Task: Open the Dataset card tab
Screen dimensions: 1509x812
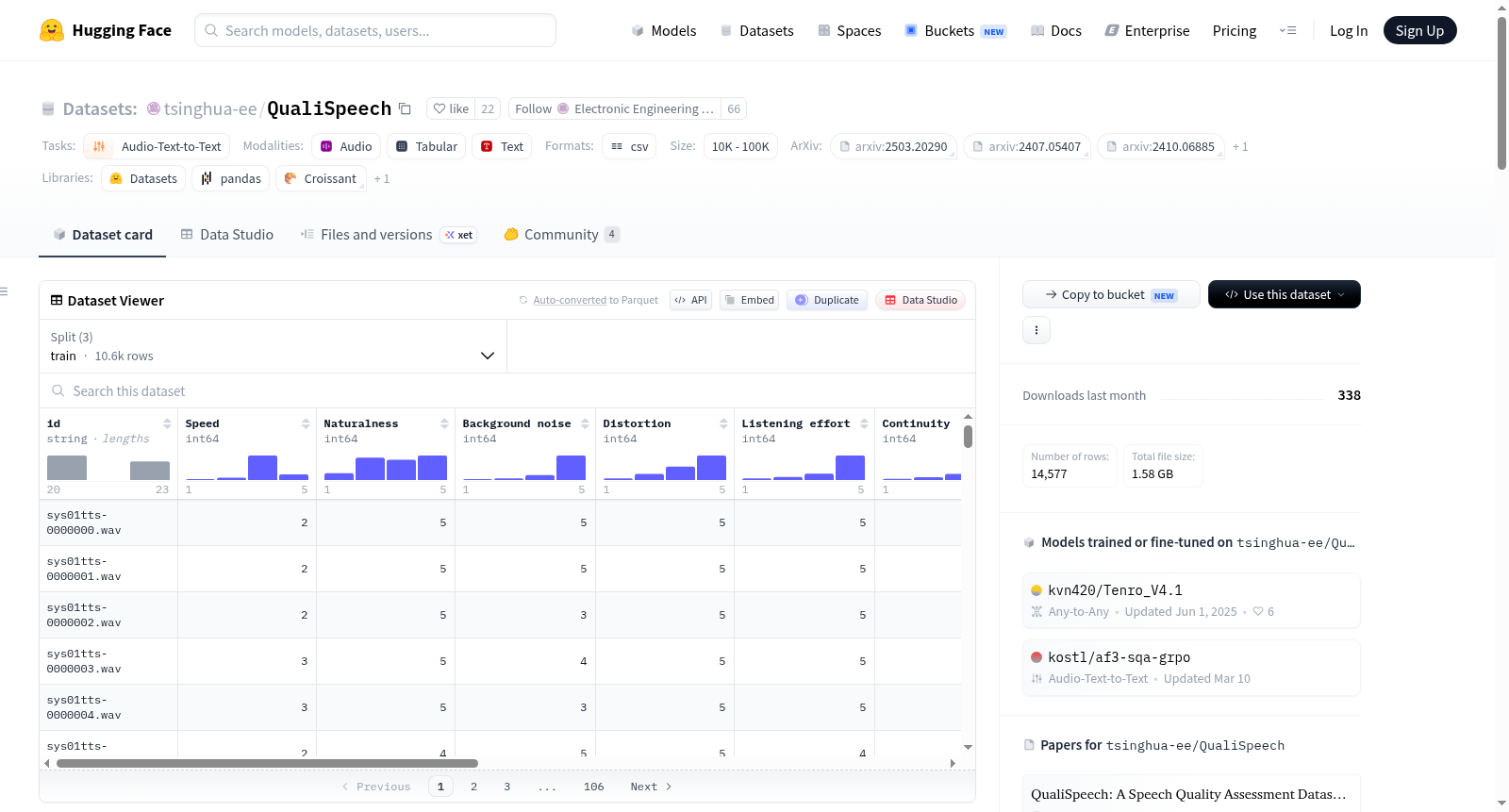Action: [103, 234]
